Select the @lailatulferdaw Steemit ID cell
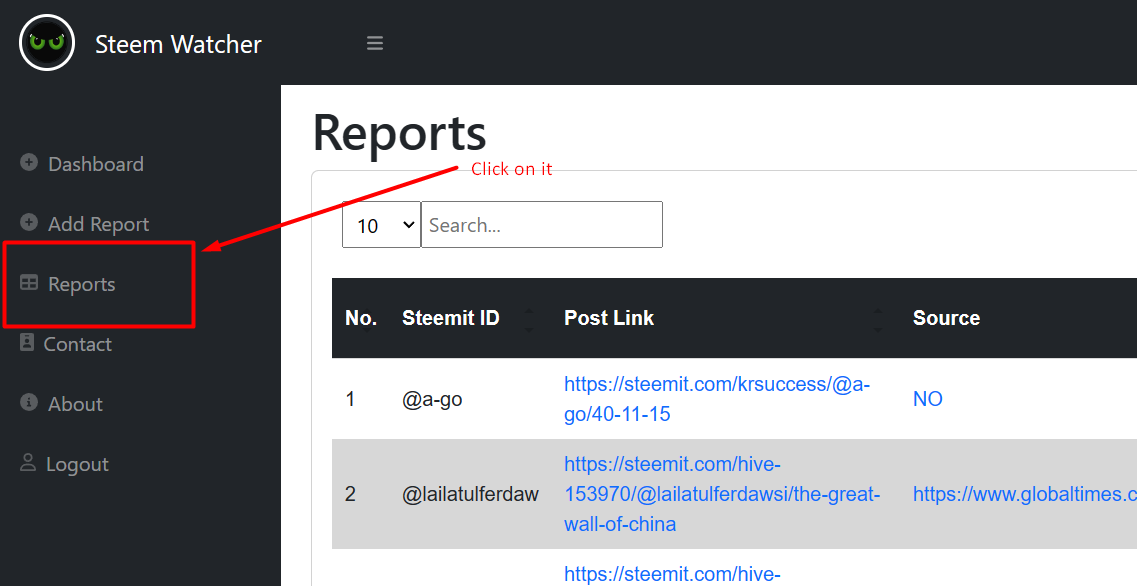 (471, 494)
